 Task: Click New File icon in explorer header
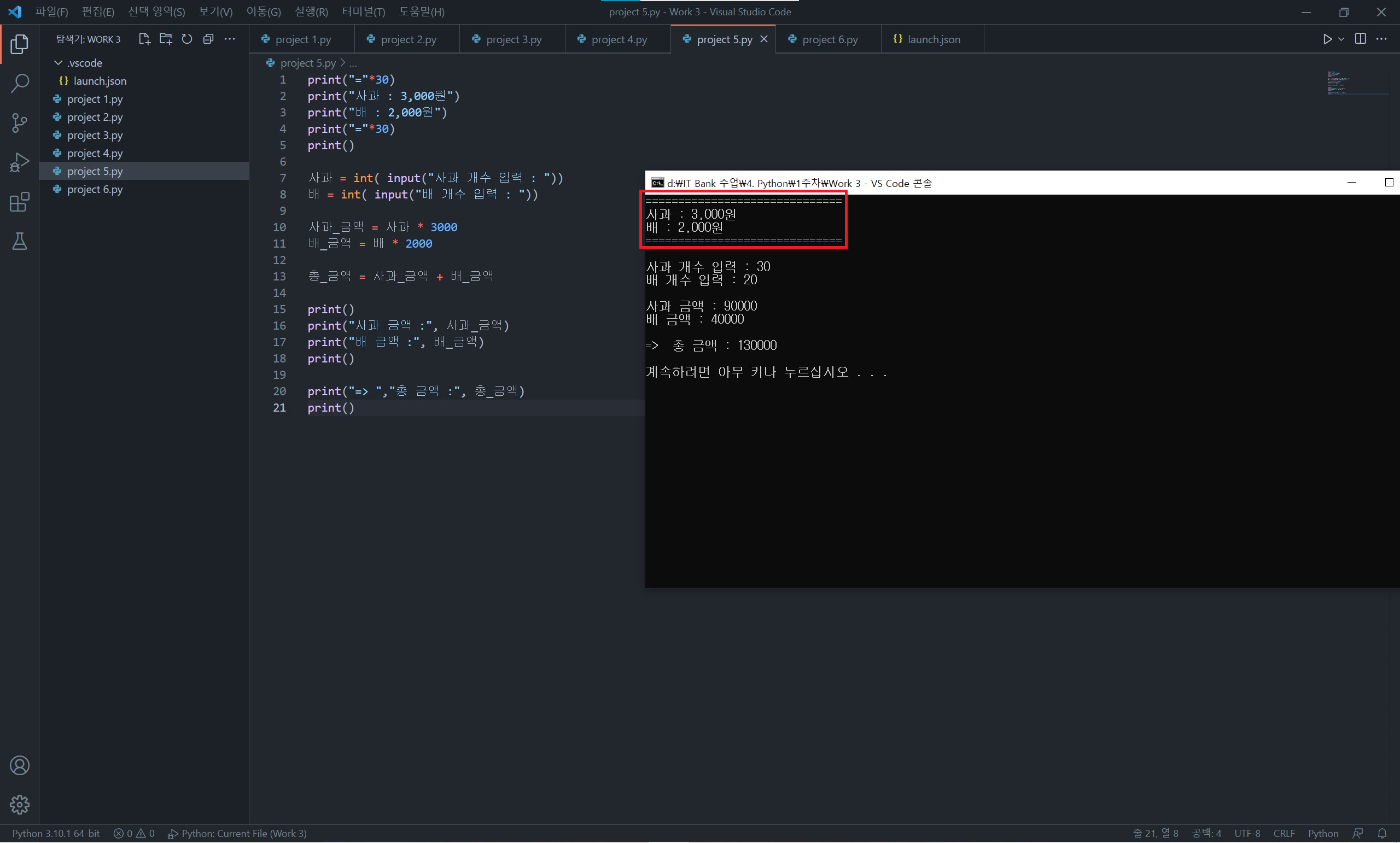[x=144, y=39]
